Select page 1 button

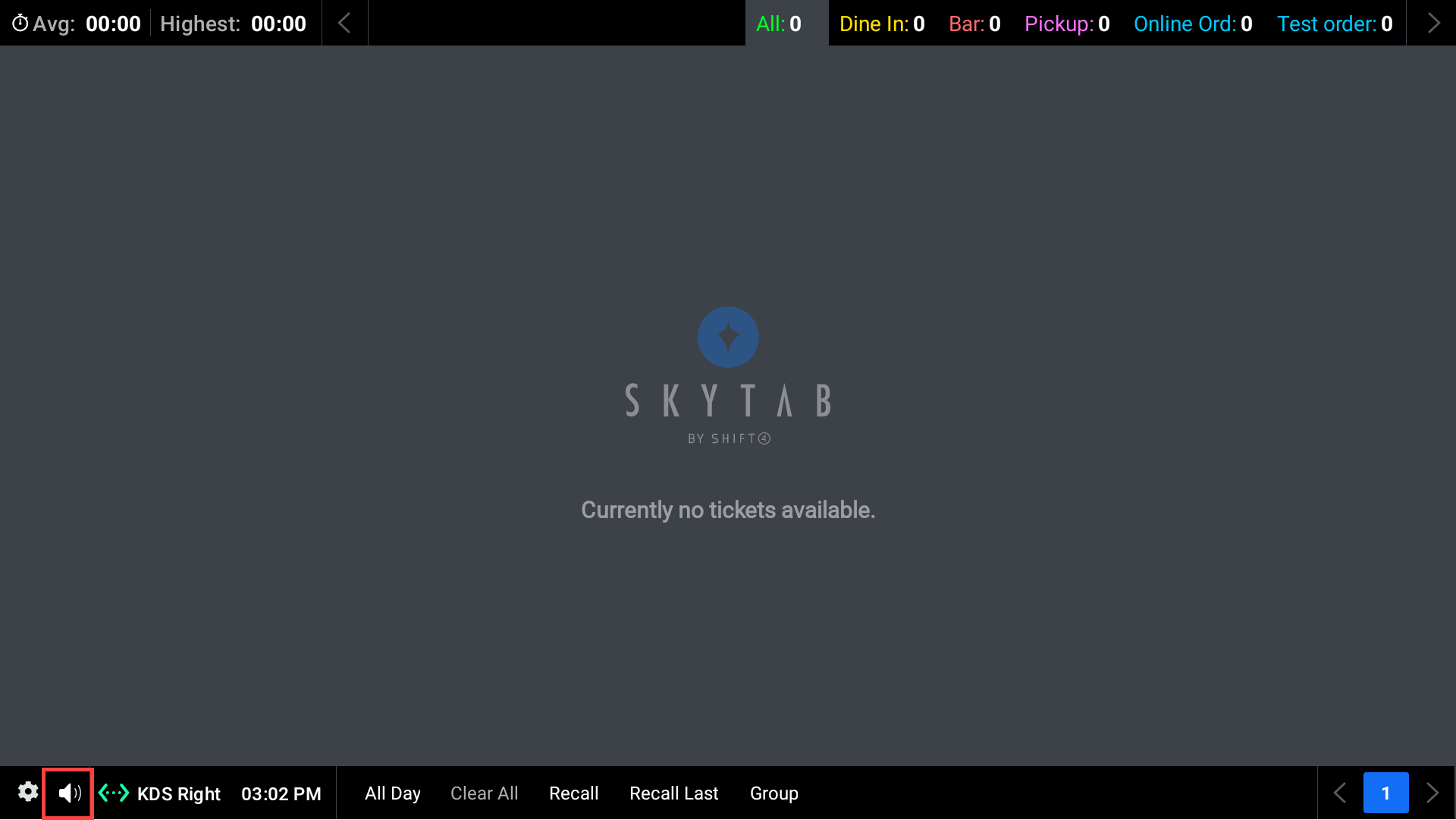1385,793
